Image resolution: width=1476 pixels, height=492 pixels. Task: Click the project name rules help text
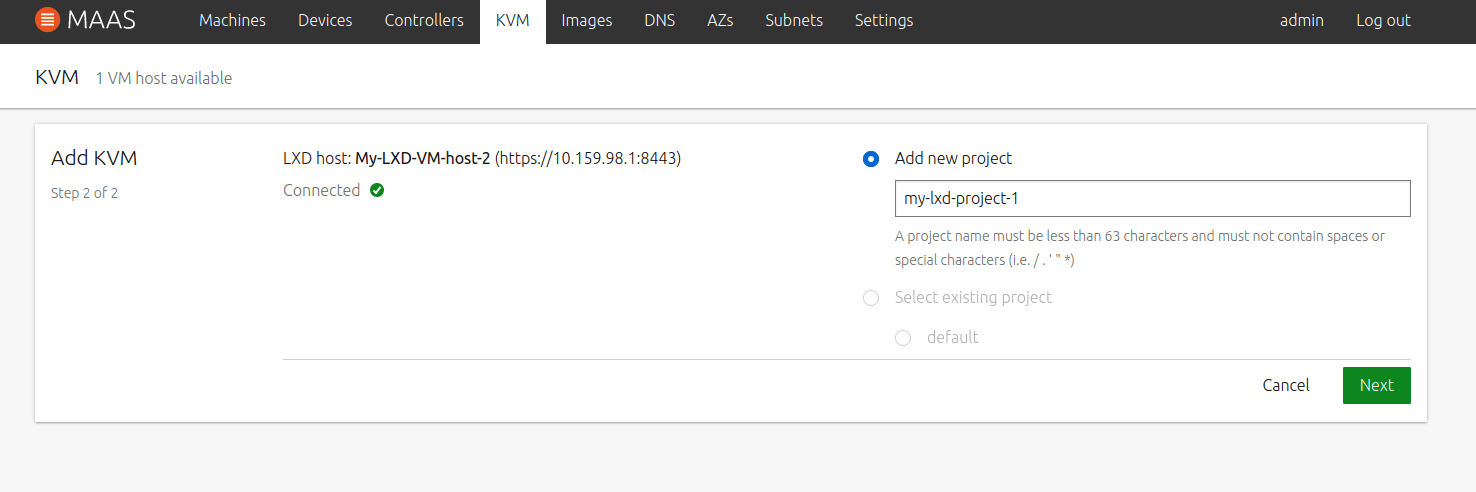(1140, 248)
